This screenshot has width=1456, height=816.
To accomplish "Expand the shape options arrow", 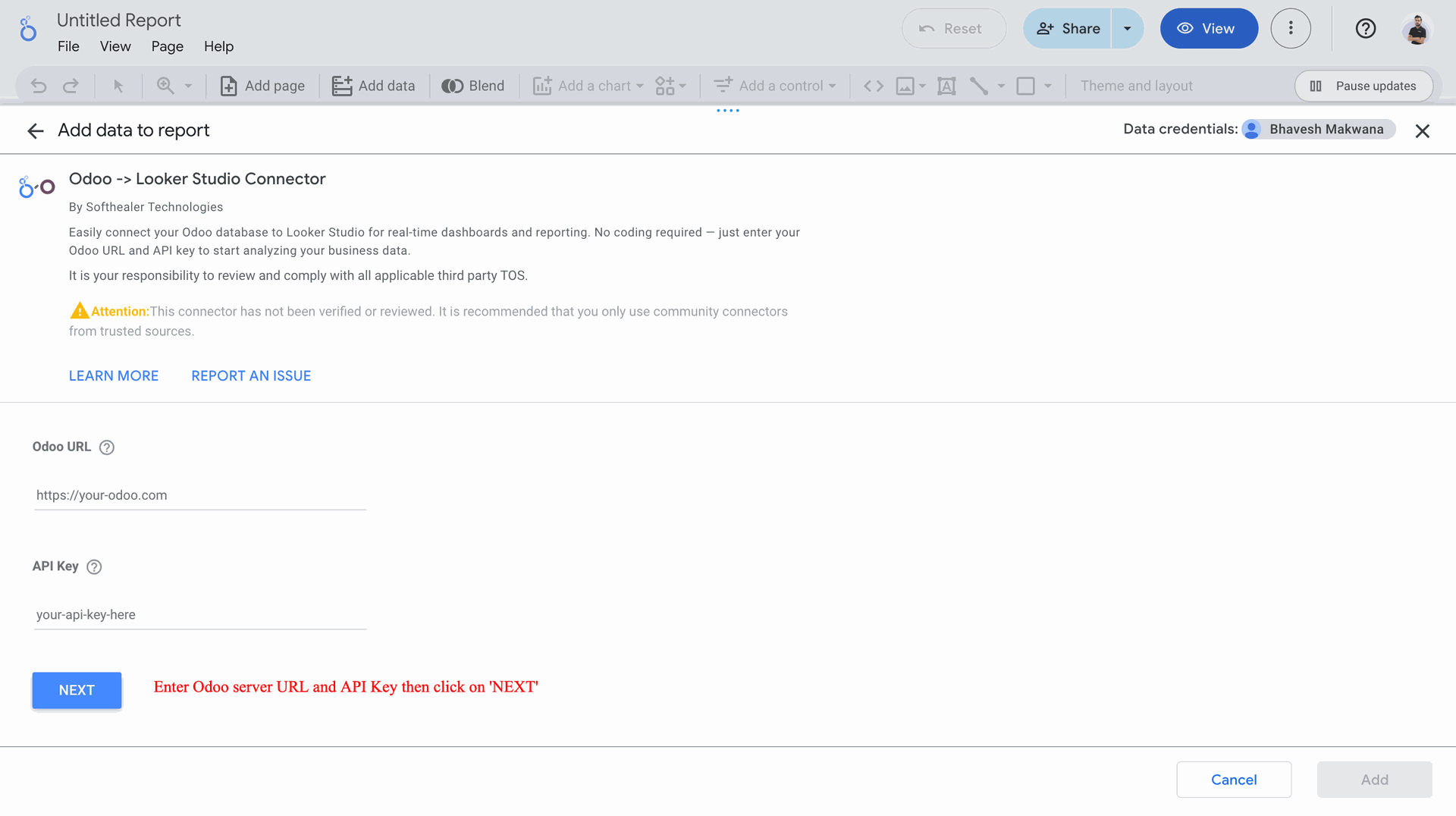I will pos(1047,86).
